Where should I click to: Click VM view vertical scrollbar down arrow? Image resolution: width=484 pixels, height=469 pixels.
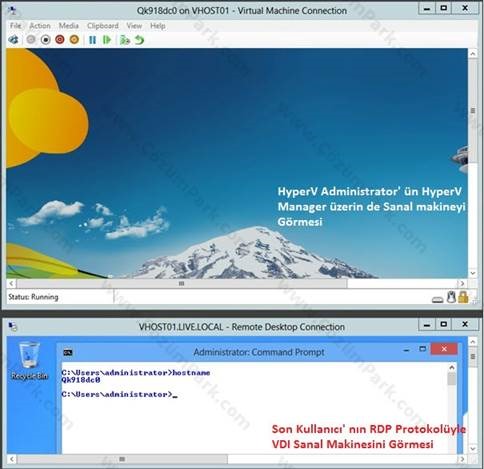473,273
